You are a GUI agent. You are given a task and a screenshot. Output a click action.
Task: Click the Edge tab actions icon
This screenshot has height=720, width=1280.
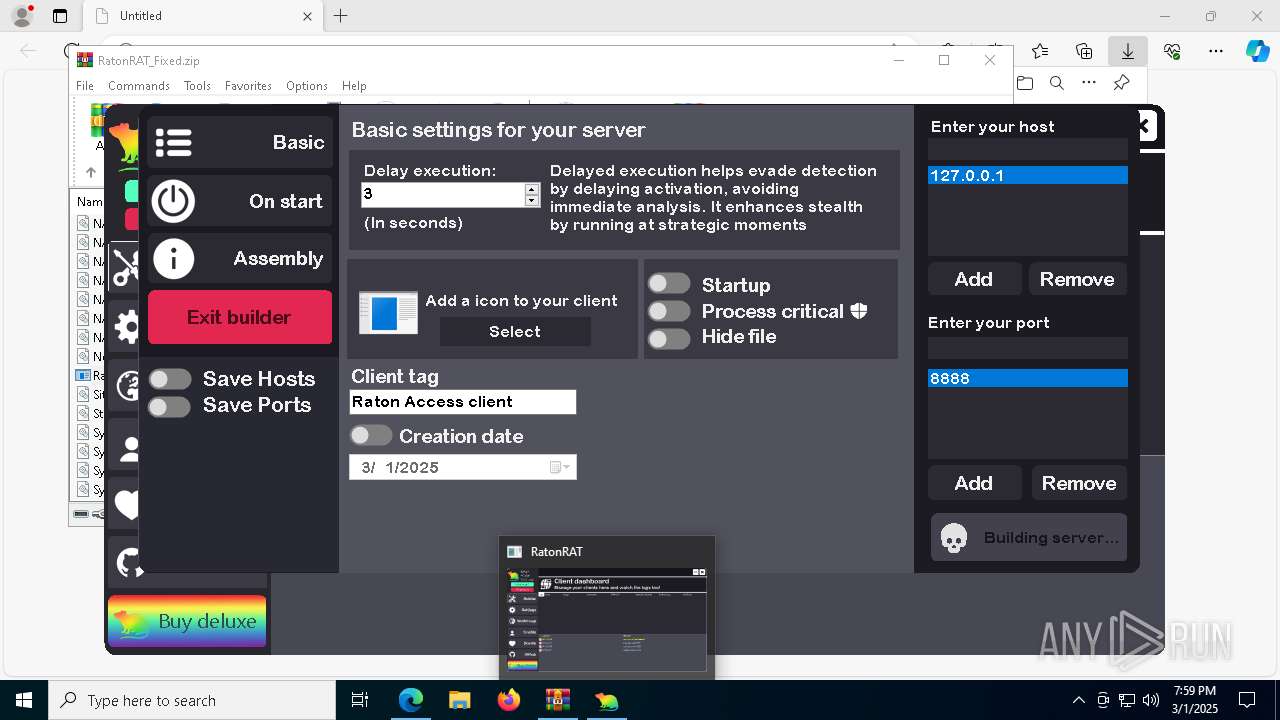point(60,16)
